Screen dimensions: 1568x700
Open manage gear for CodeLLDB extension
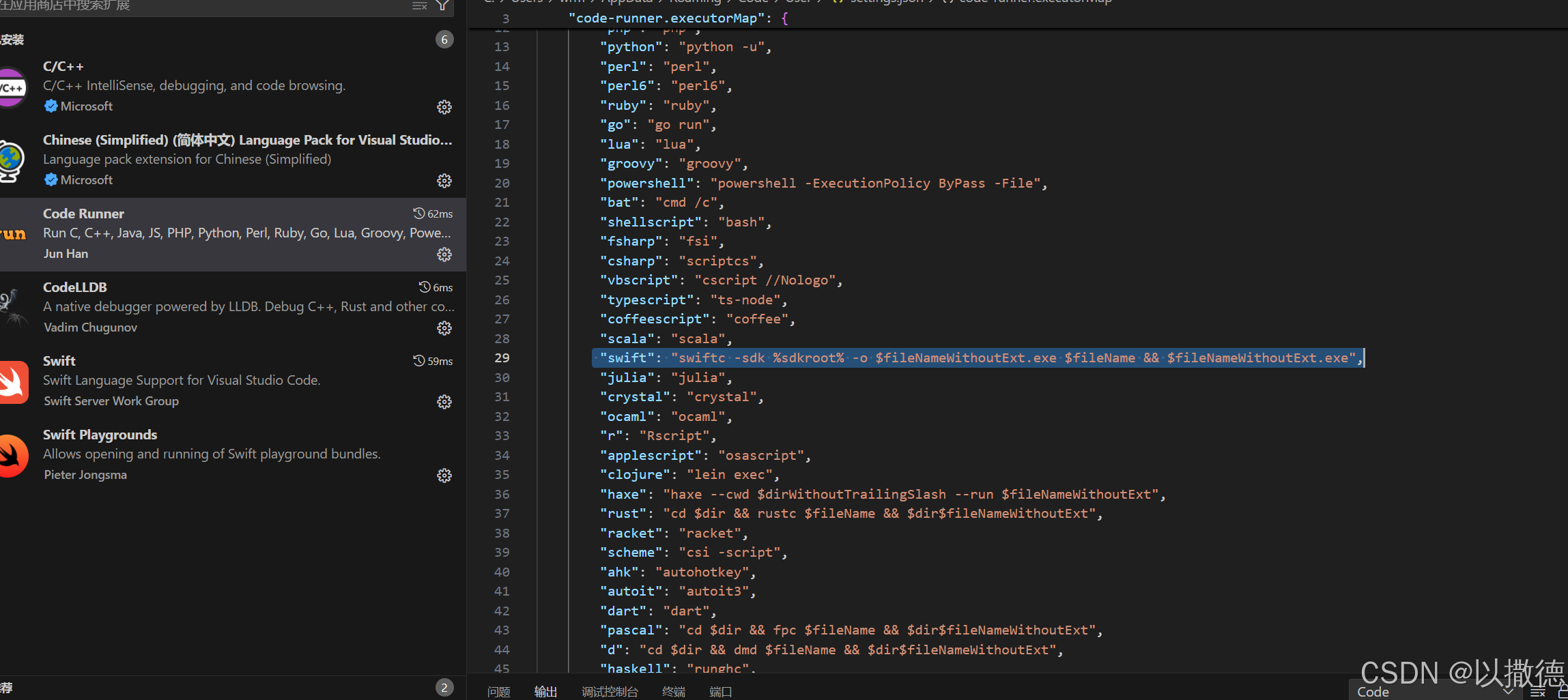click(444, 328)
